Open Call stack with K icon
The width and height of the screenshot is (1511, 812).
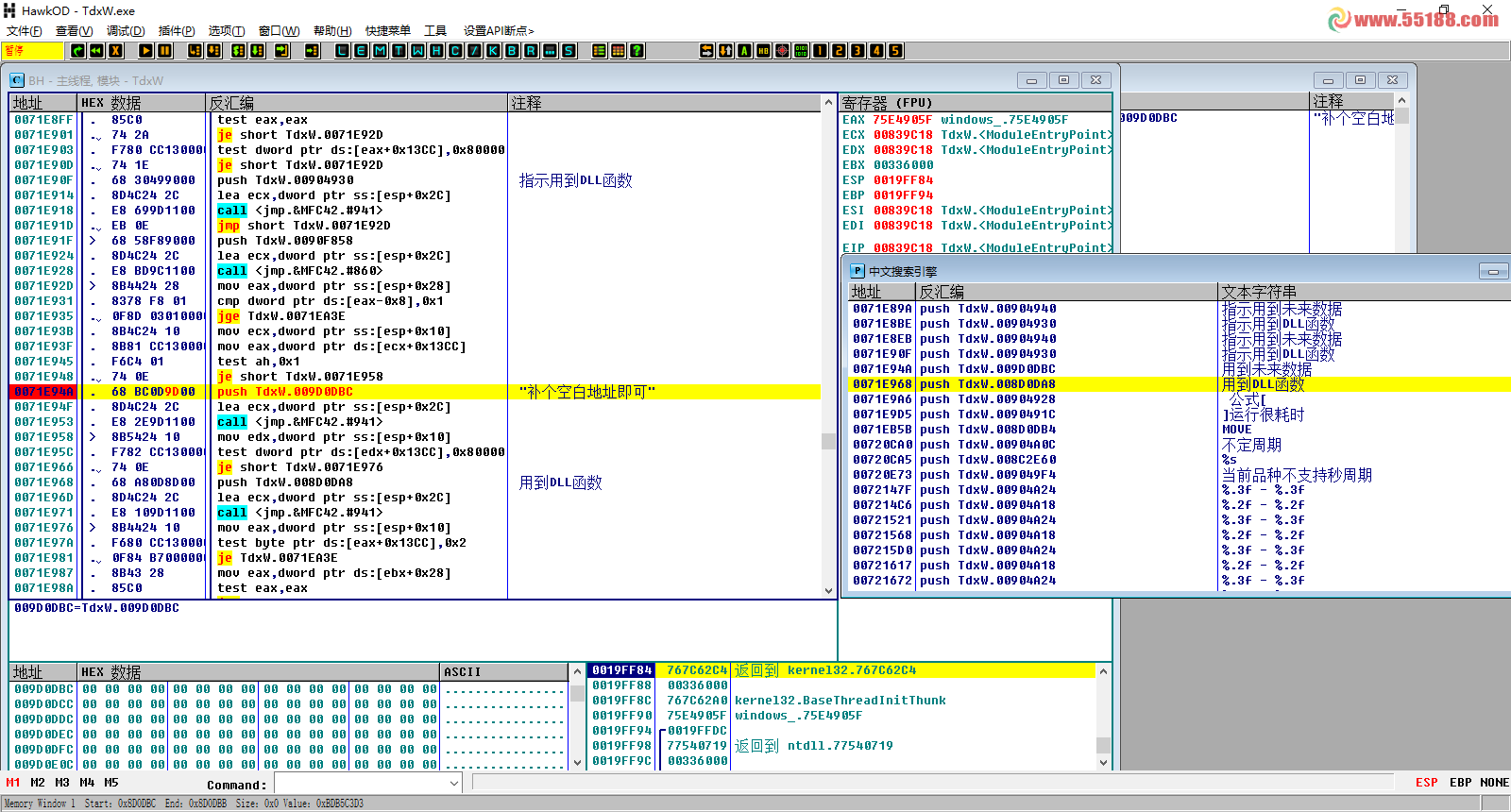point(493,51)
